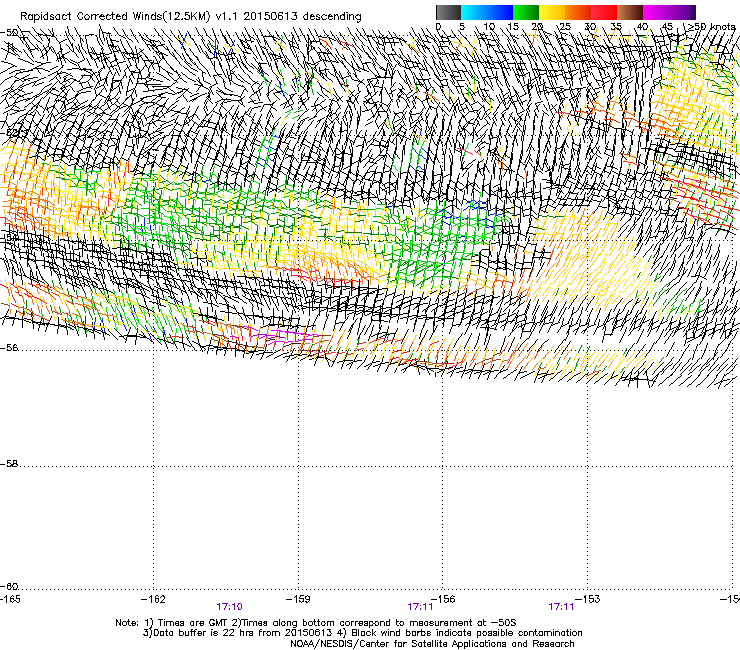Click the -165 longitude axis label
This screenshot has width=740, height=650.
10,599
